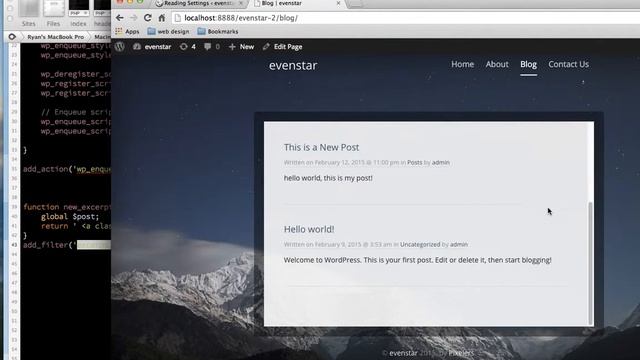Open the Uncategorized category link
This screenshot has height=360, width=640.
pyautogui.click(x=420, y=244)
